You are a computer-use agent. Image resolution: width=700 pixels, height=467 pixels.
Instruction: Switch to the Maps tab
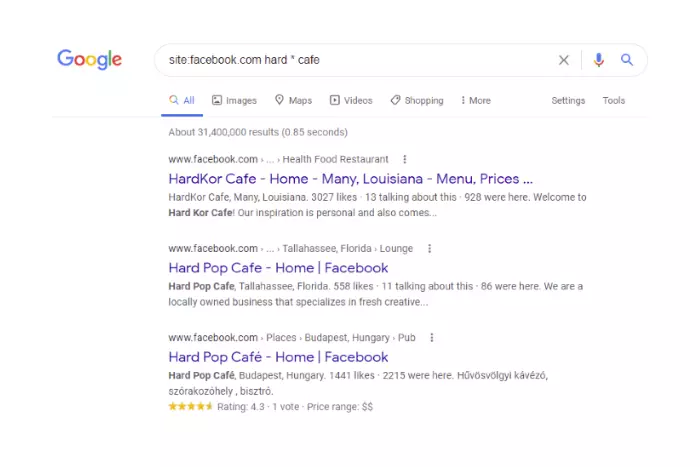pyautogui.click(x=293, y=100)
